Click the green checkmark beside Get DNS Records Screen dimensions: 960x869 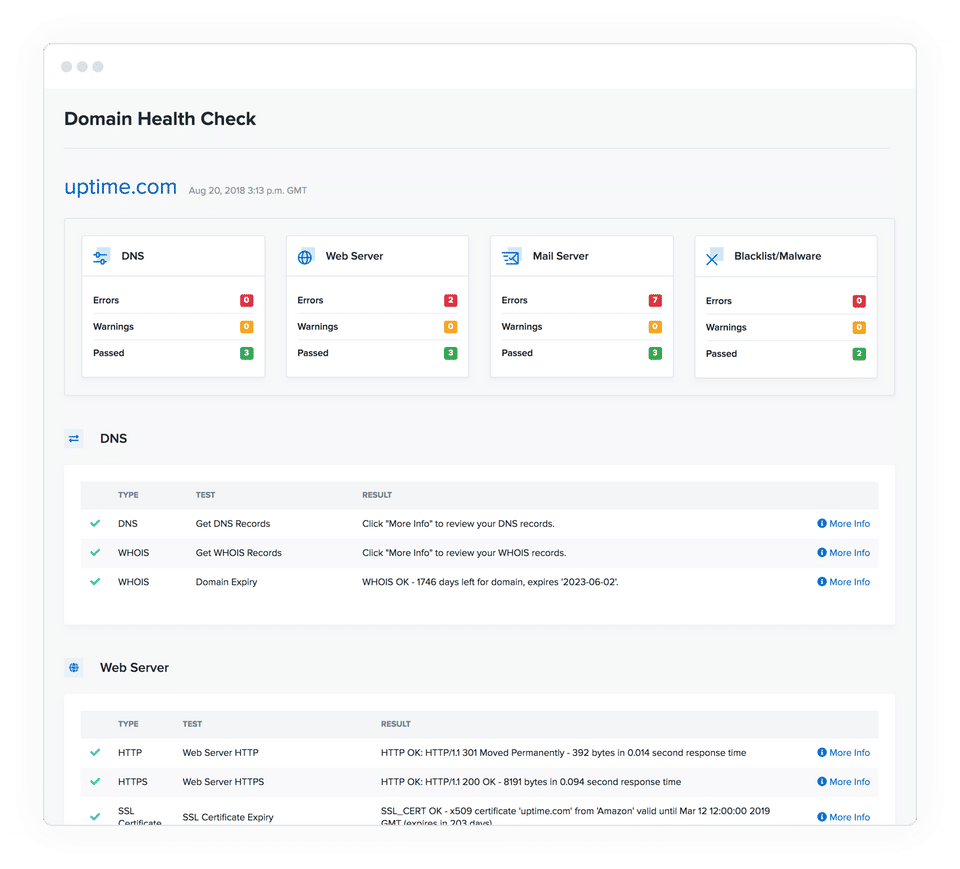[x=95, y=524]
